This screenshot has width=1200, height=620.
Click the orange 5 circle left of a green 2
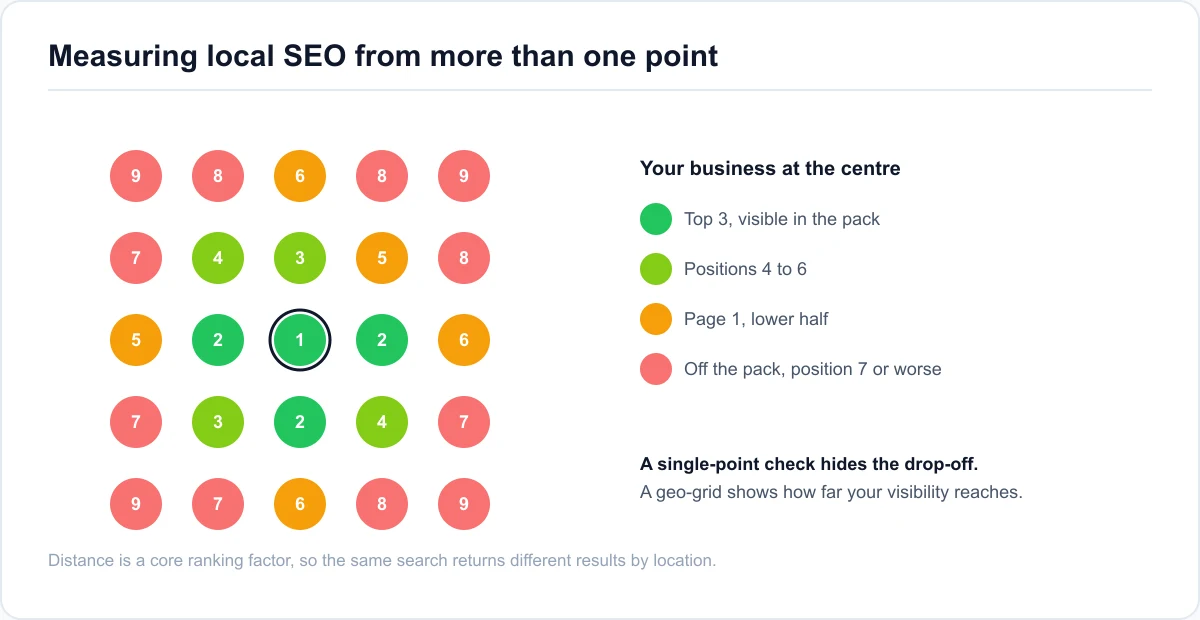coord(136,340)
